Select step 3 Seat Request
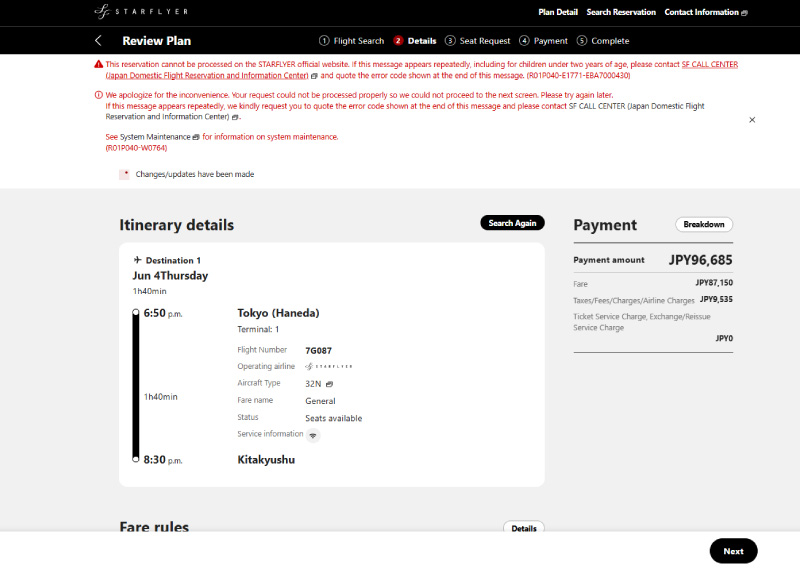Viewport: 800px width, 570px height. pyautogui.click(x=478, y=41)
